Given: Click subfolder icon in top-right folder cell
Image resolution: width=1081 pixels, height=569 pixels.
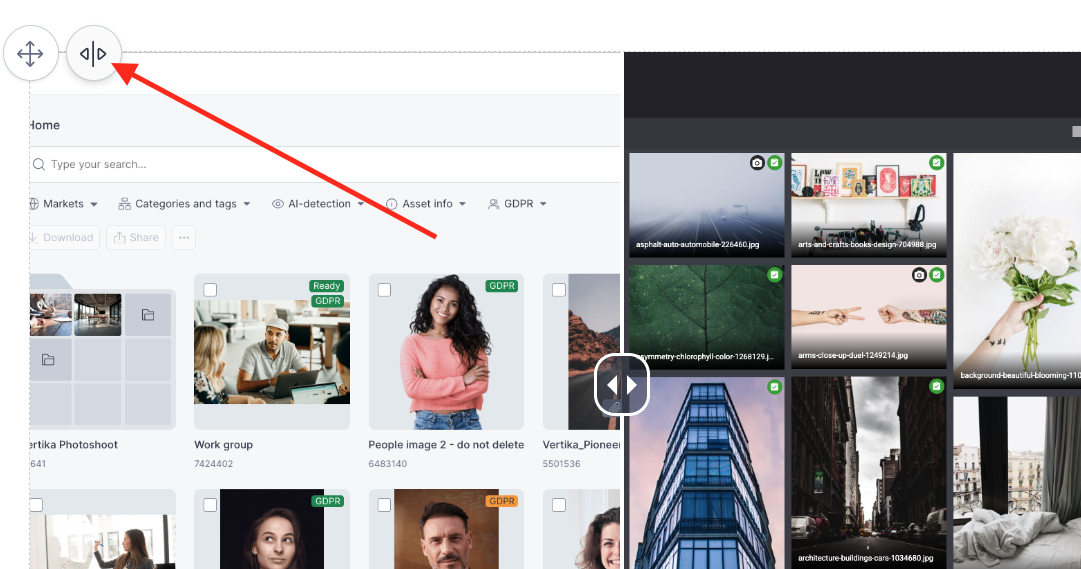Looking at the screenshot, I should click(148, 315).
